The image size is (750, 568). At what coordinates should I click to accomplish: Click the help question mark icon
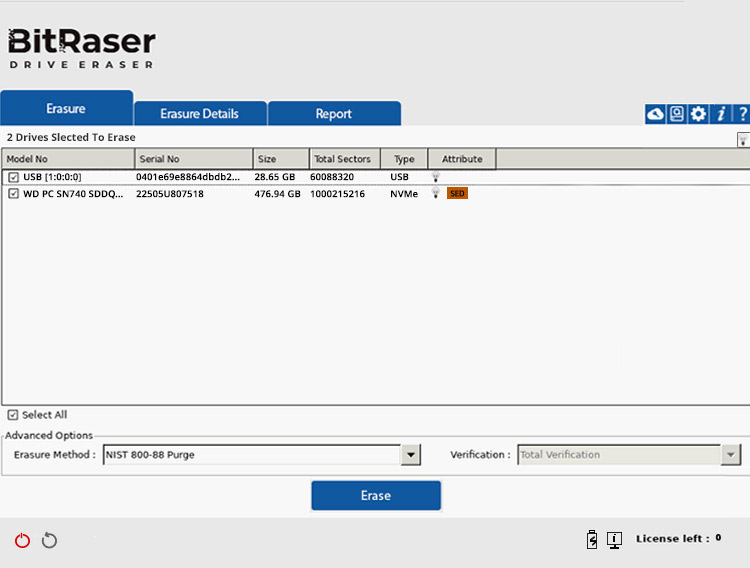click(x=742, y=114)
